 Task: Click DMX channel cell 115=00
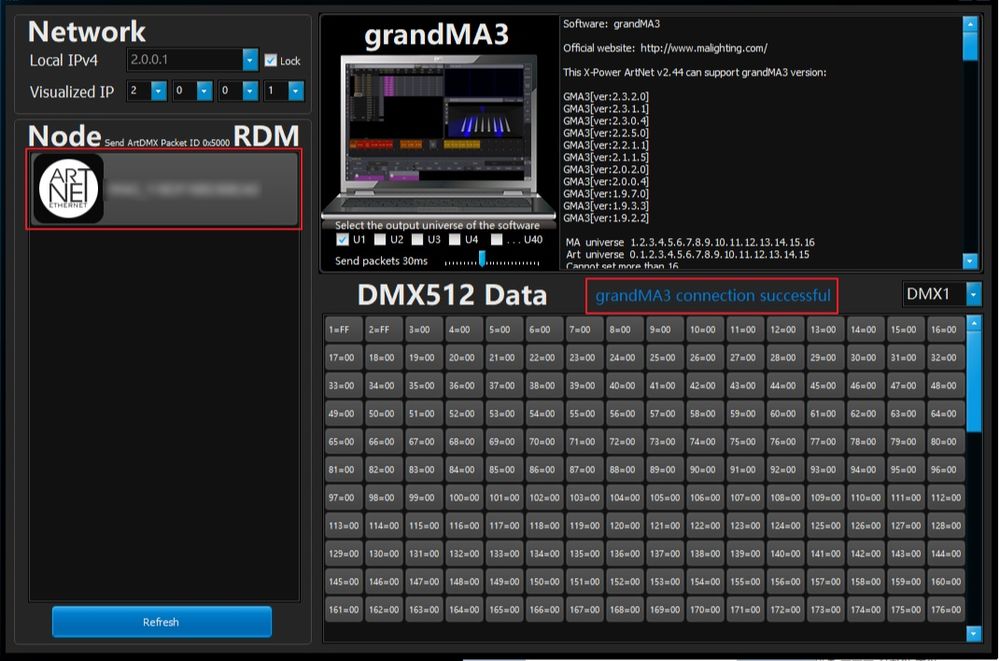423,526
